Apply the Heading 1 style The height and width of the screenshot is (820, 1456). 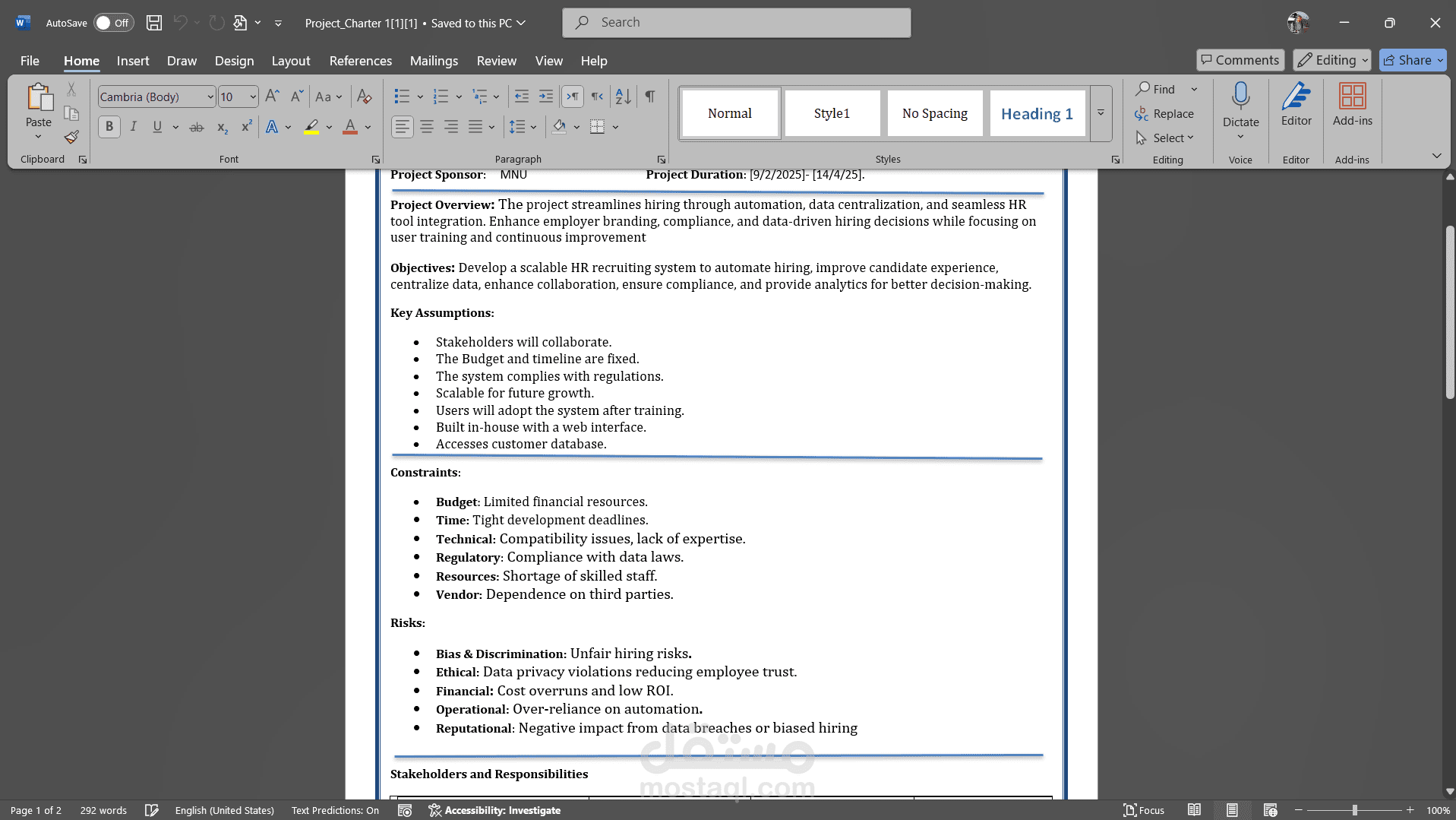click(x=1037, y=113)
